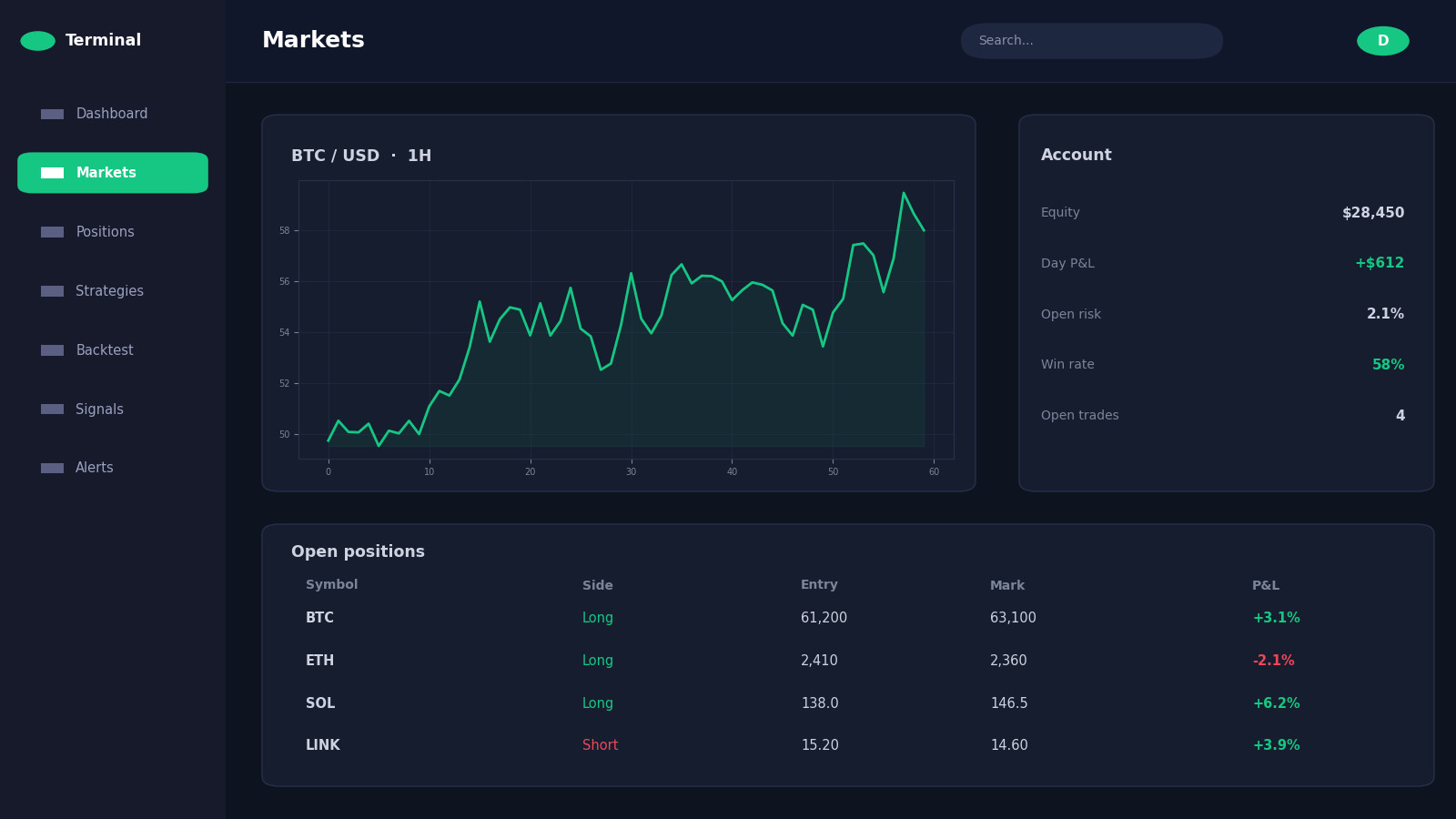The image size is (1456, 819).
Task: Click the Long side of ETH row
Action: 598,662
